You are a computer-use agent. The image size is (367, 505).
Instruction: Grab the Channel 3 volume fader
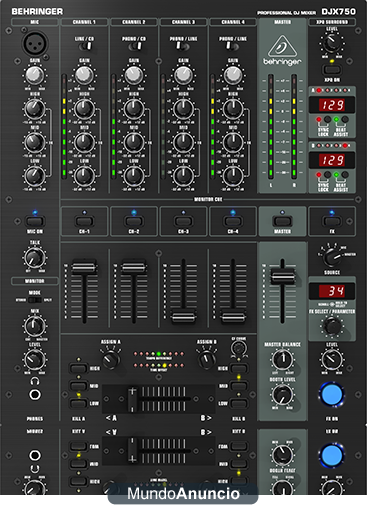pos(183,317)
